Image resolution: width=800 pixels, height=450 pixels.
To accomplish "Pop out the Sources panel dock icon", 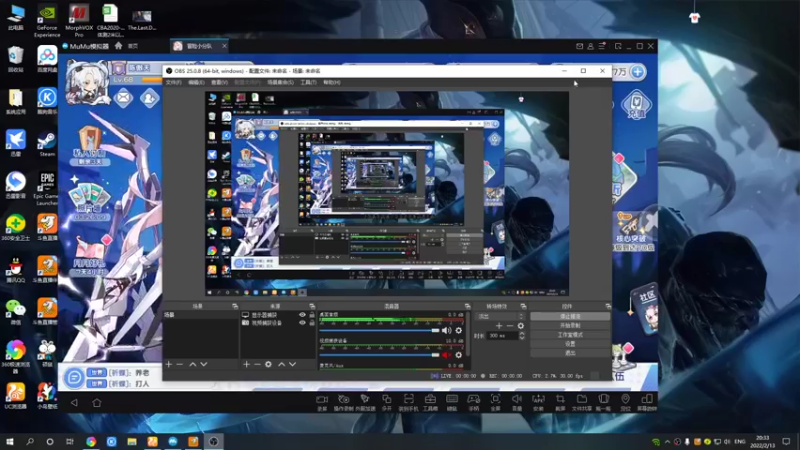I will coord(312,306).
